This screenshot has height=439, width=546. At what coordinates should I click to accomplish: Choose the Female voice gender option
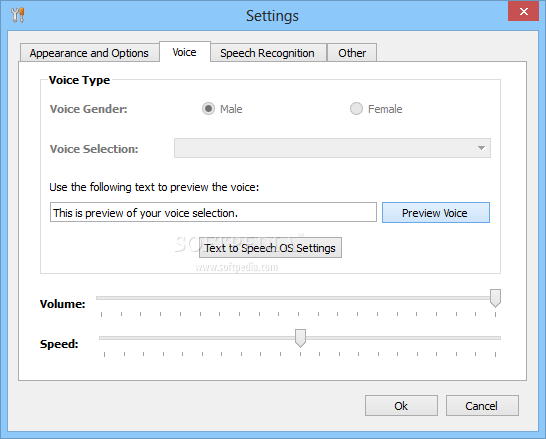356,109
